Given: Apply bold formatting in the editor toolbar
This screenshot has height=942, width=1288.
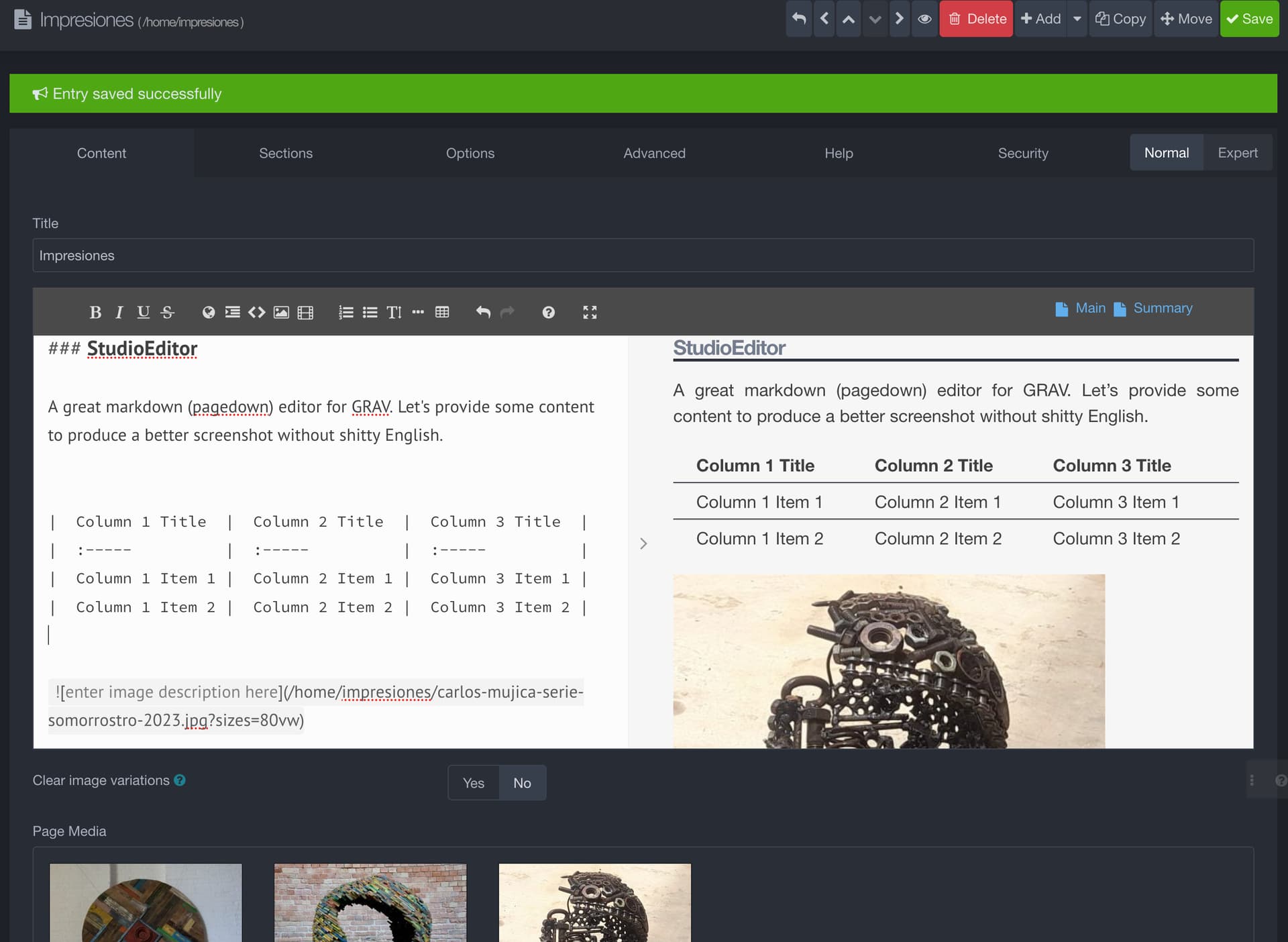Looking at the screenshot, I should pos(95,312).
